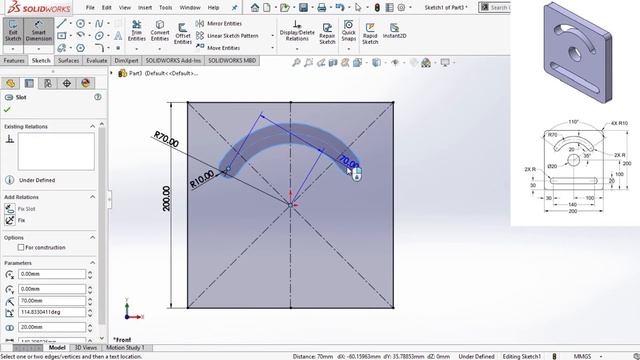Select the sketch Text tool
This screenshot has height=360, width=640.
pyautogui.click(x=118, y=36)
